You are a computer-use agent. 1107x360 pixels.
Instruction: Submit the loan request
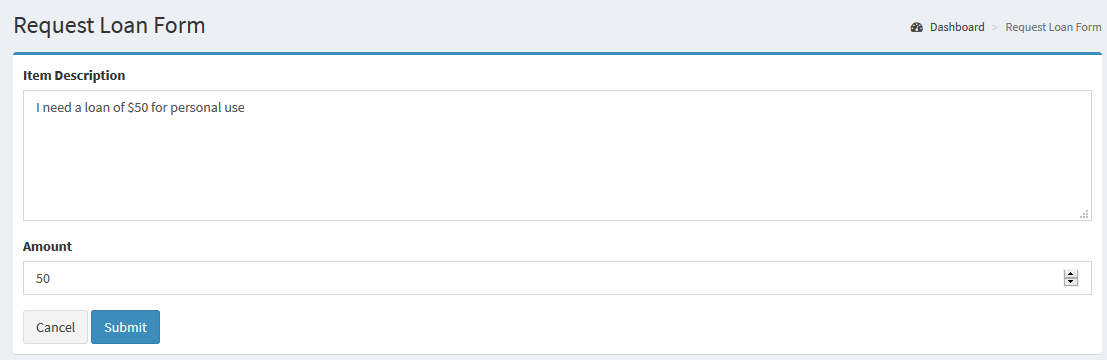126,327
